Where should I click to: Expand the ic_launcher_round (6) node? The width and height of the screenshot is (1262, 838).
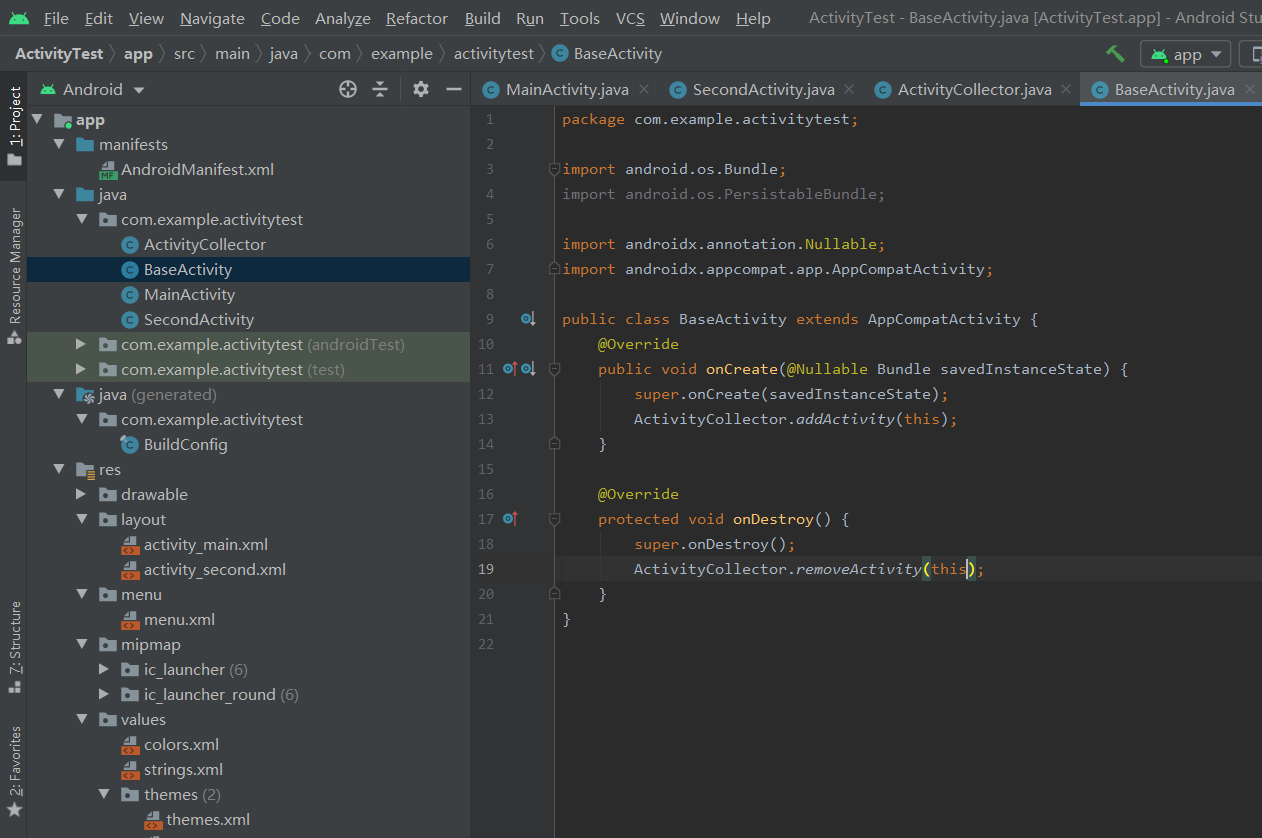pyautogui.click(x=104, y=695)
